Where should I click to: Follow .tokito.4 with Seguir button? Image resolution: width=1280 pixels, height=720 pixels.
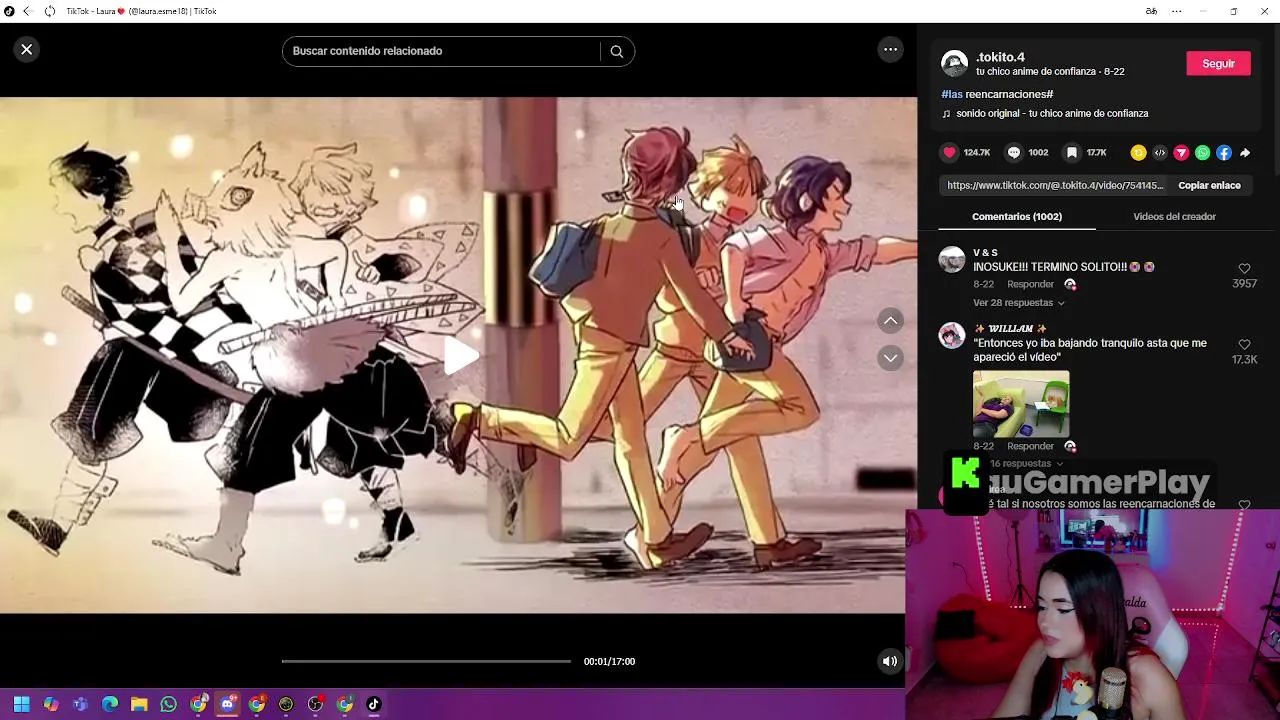click(1218, 63)
